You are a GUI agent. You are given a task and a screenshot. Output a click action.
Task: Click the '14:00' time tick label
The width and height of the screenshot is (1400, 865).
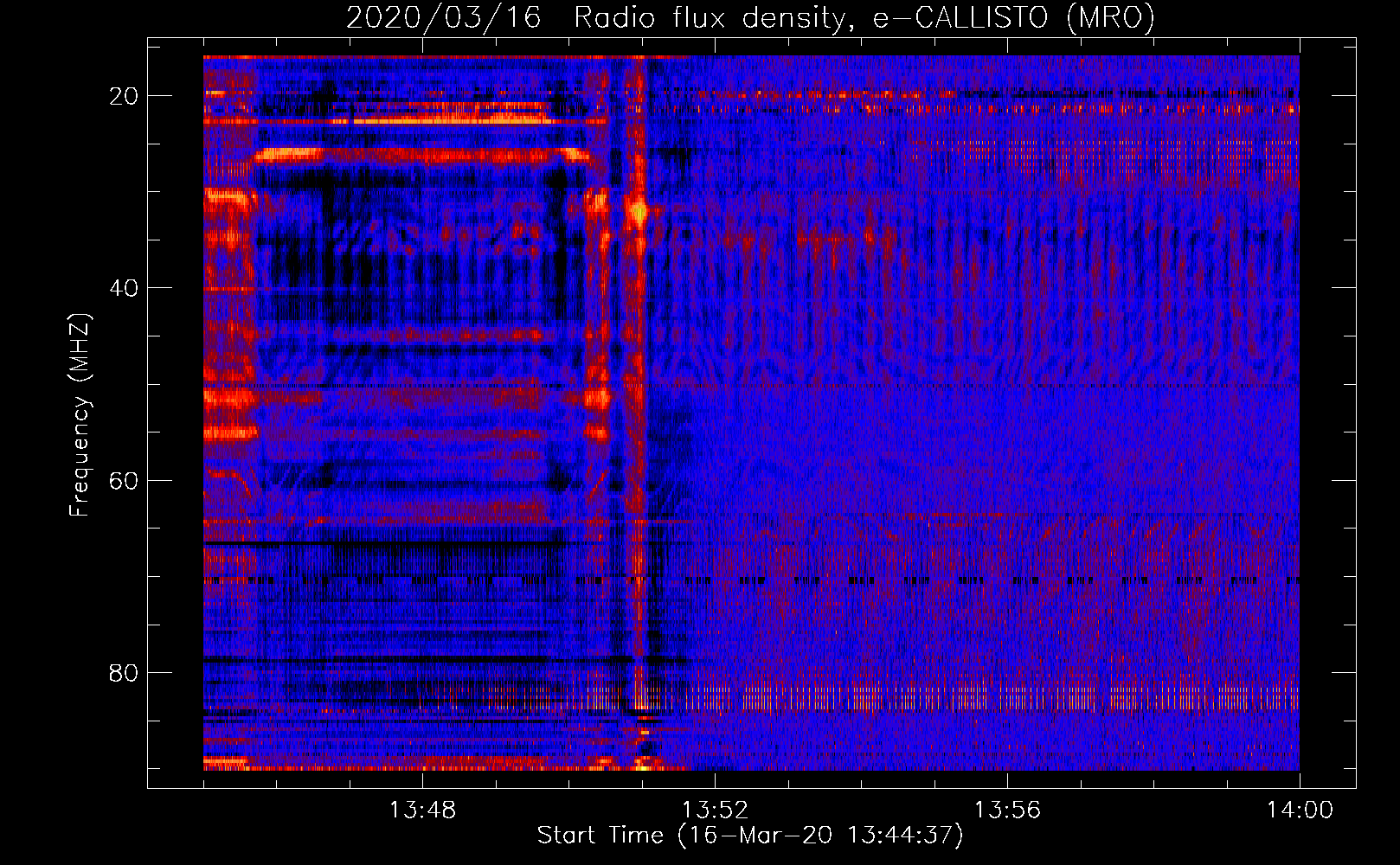1300,811
